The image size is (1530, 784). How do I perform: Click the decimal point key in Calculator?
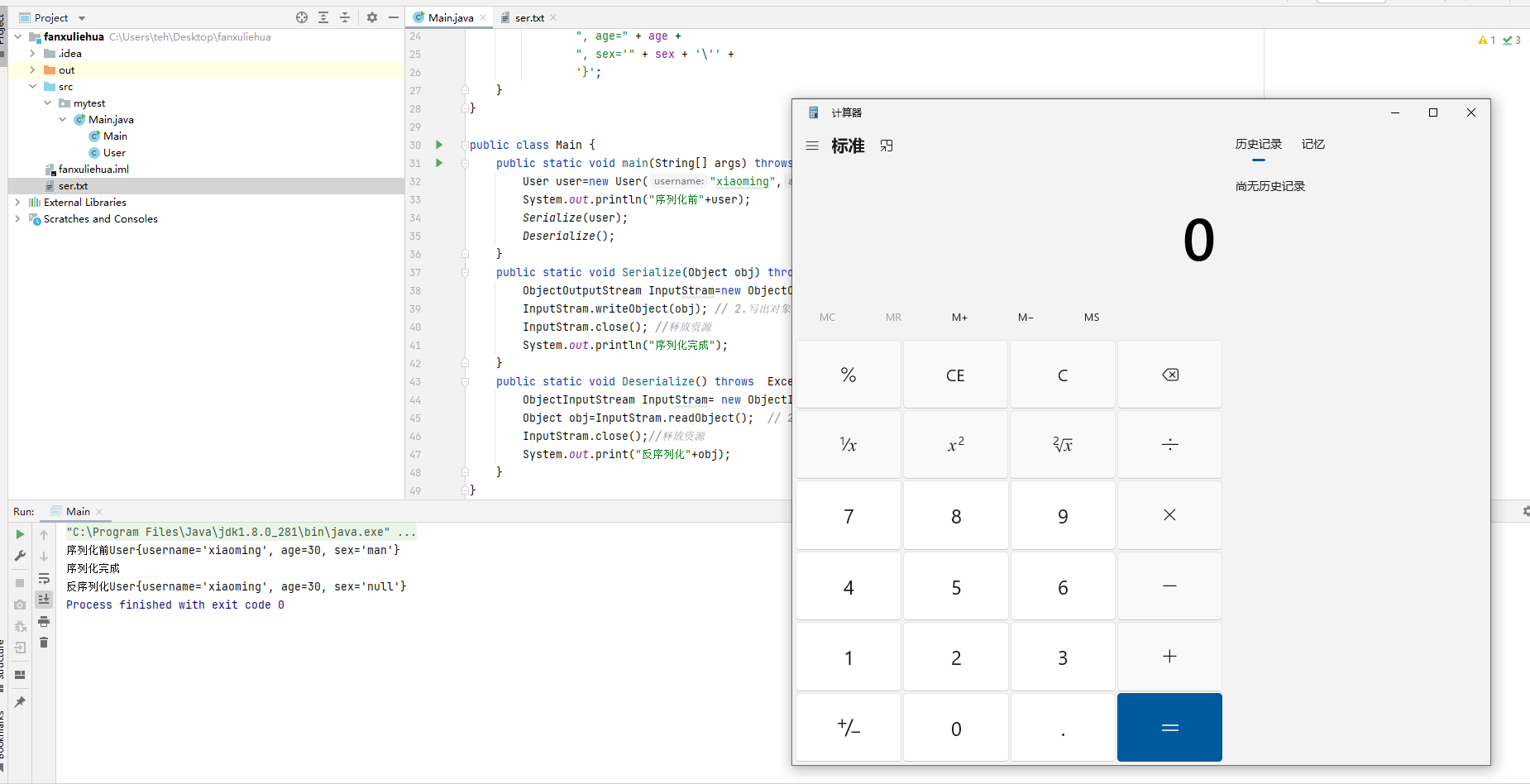click(x=1063, y=728)
